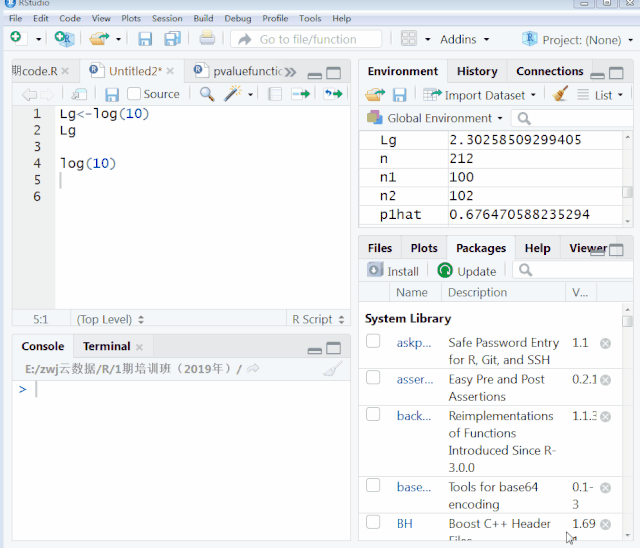Open askpass package link
This screenshot has width=640, height=548.
pos(413,343)
